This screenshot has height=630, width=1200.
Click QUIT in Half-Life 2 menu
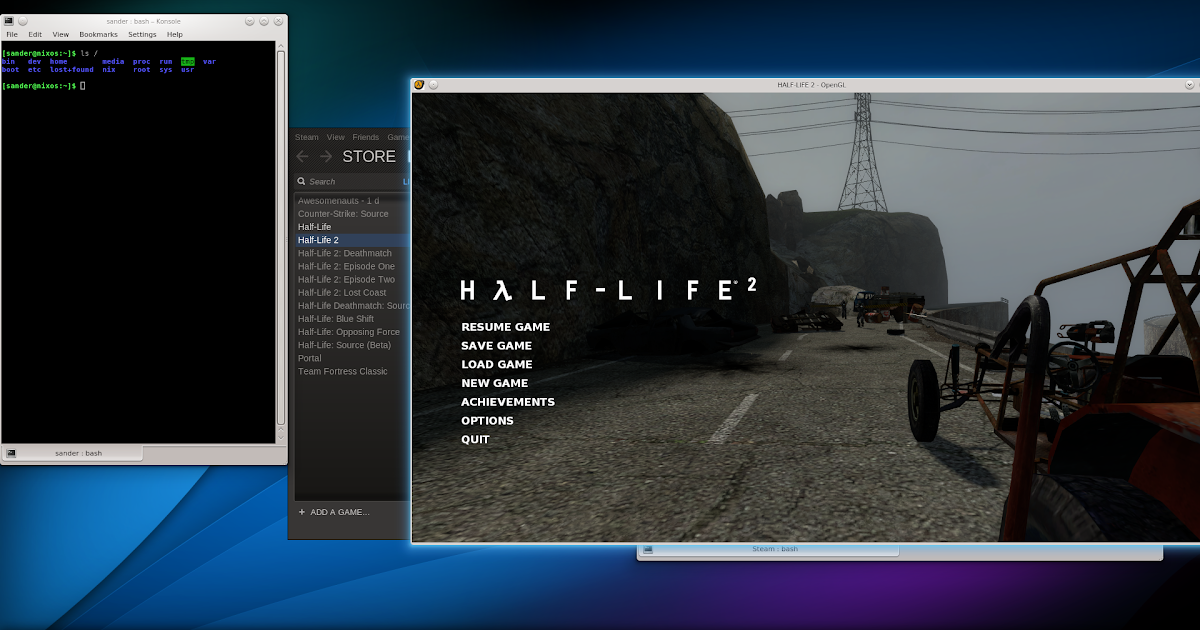(475, 440)
